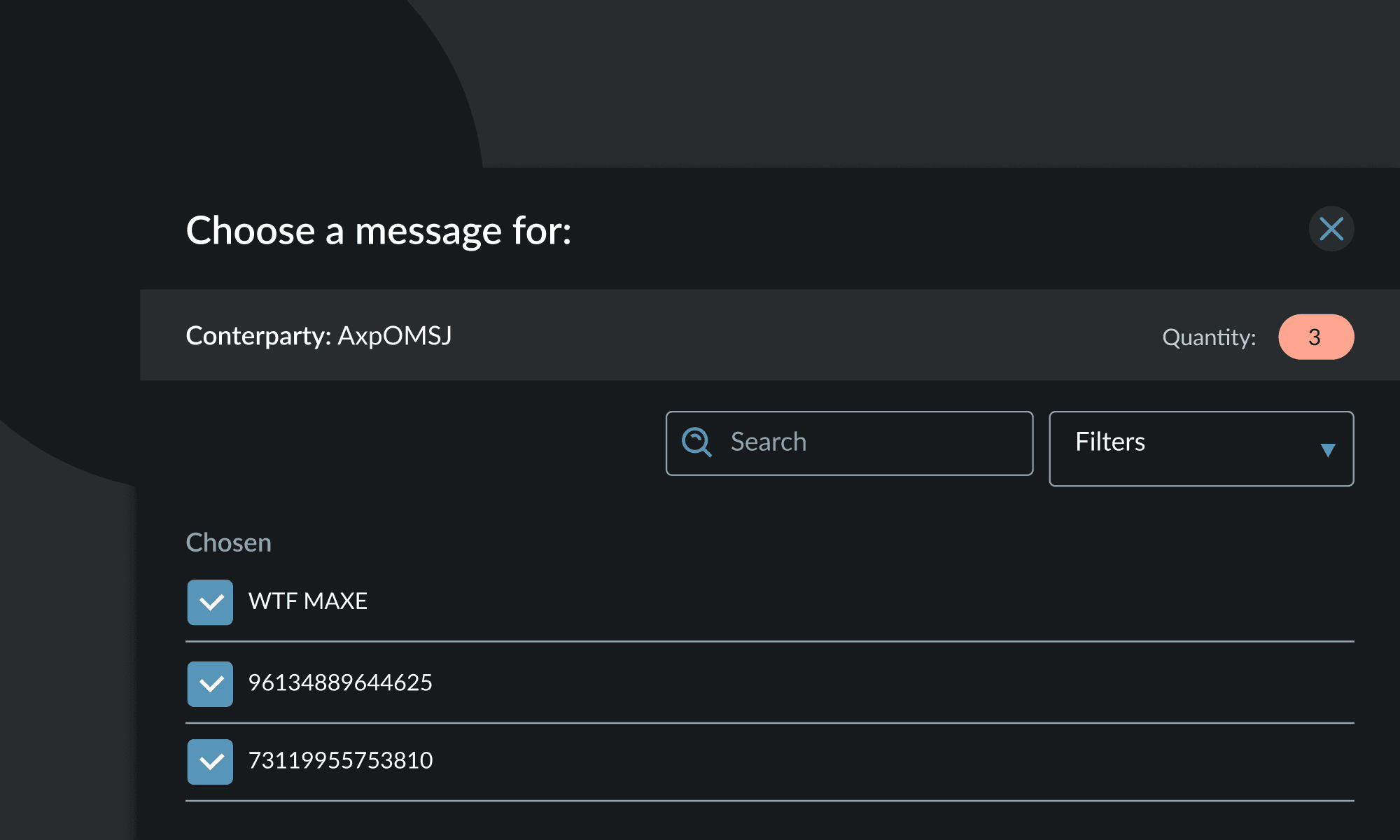
Task: Expand the Filters triangle arrow
Action: [x=1327, y=450]
